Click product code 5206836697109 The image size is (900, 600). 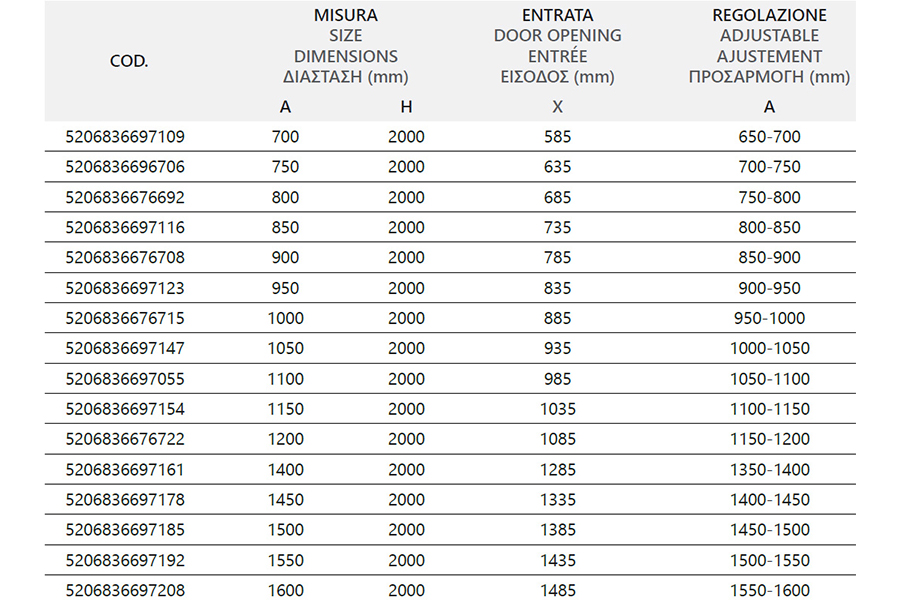125,137
